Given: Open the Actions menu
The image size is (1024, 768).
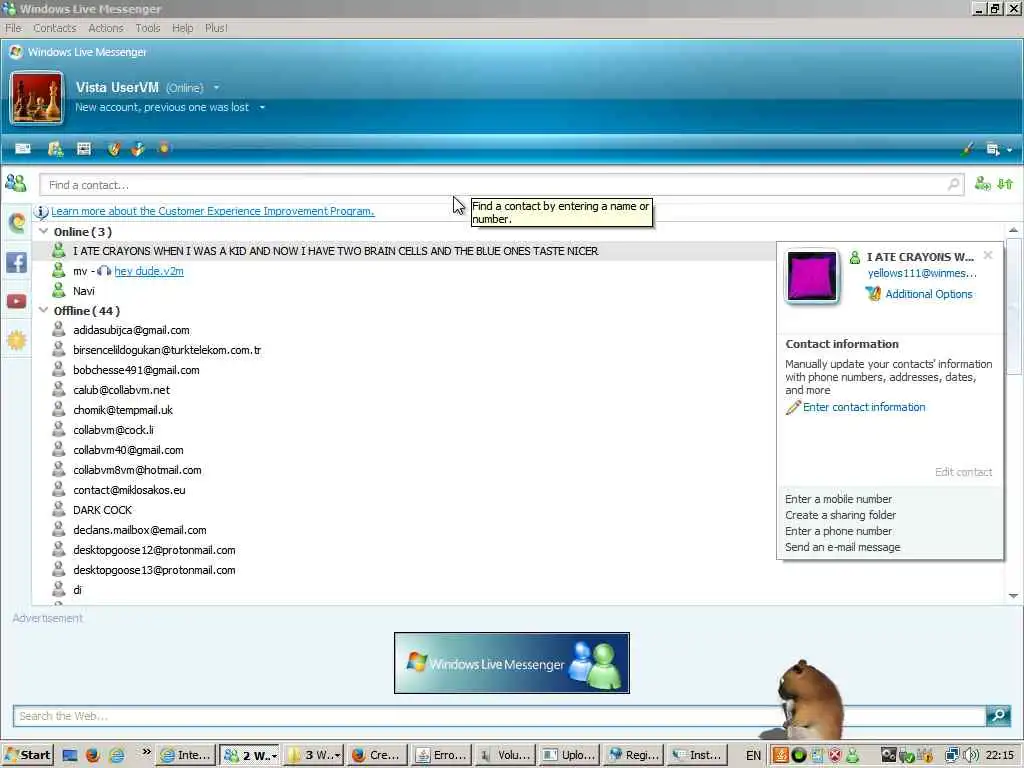Looking at the screenshot, I should (x=106, y=28).
